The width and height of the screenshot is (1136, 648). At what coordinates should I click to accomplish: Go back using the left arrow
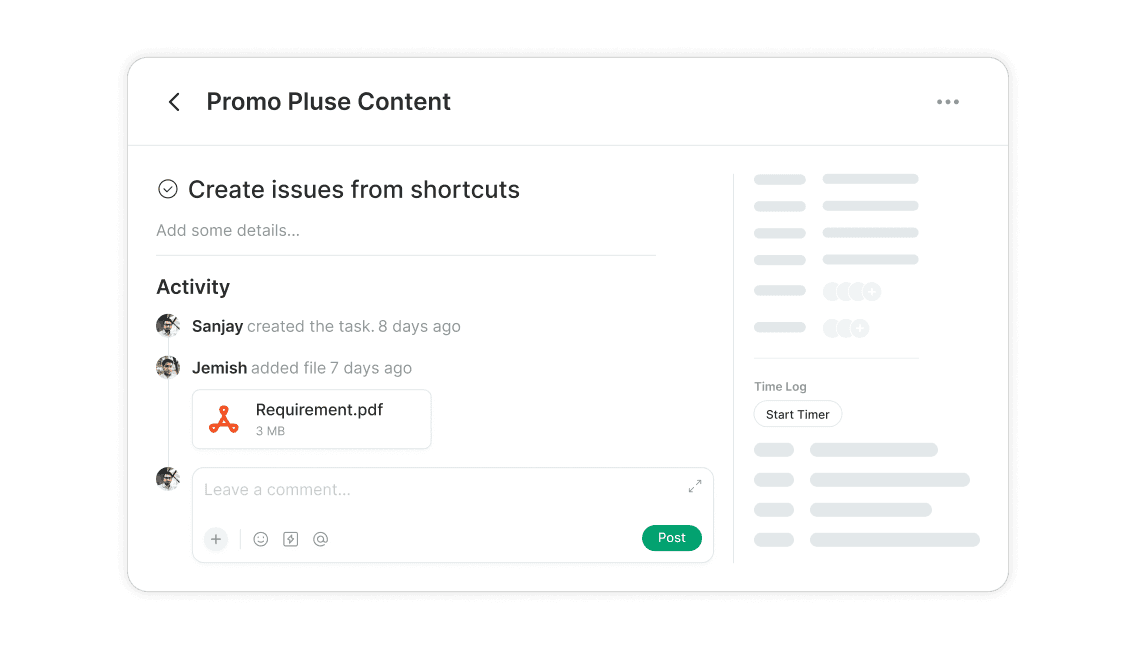pos(174,101)
